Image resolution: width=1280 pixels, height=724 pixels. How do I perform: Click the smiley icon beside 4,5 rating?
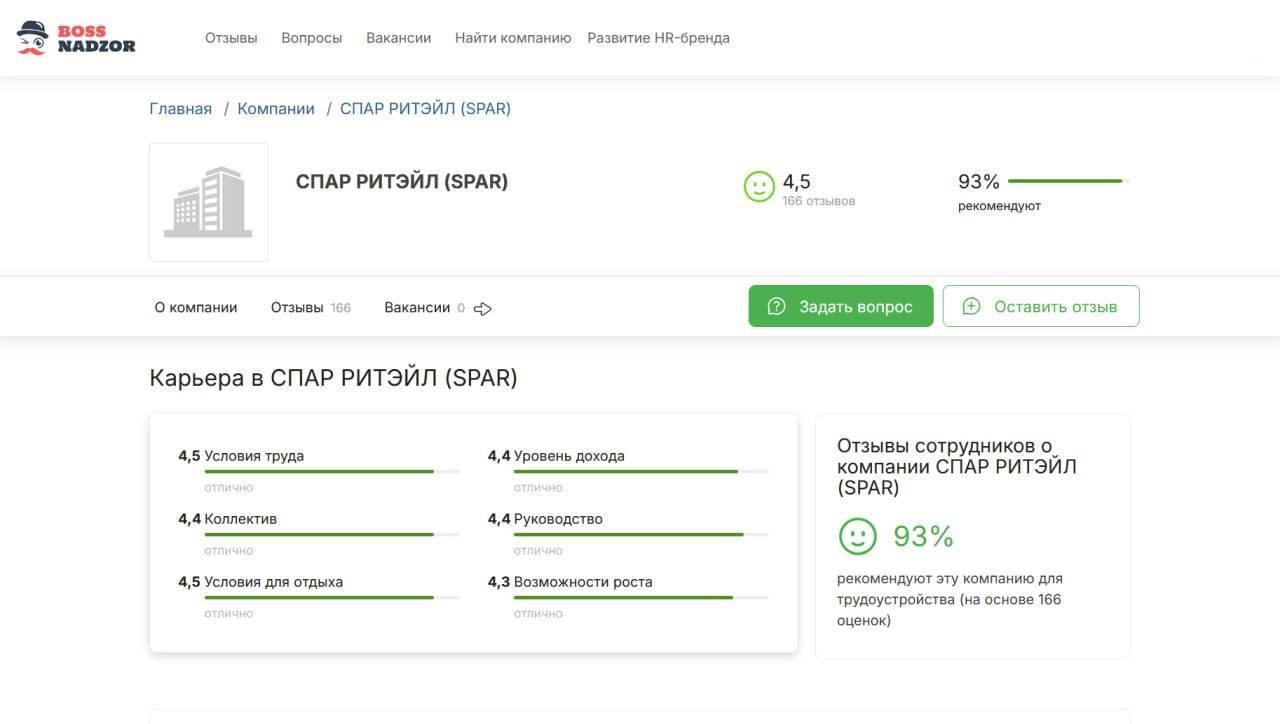(760, 187)
